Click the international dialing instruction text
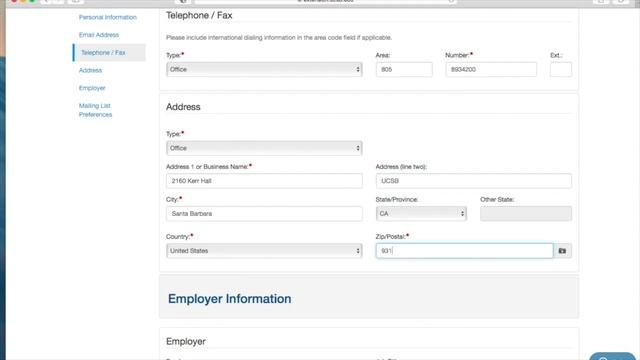640x360 pixels. pyautogui.click(x=279, y=38)
